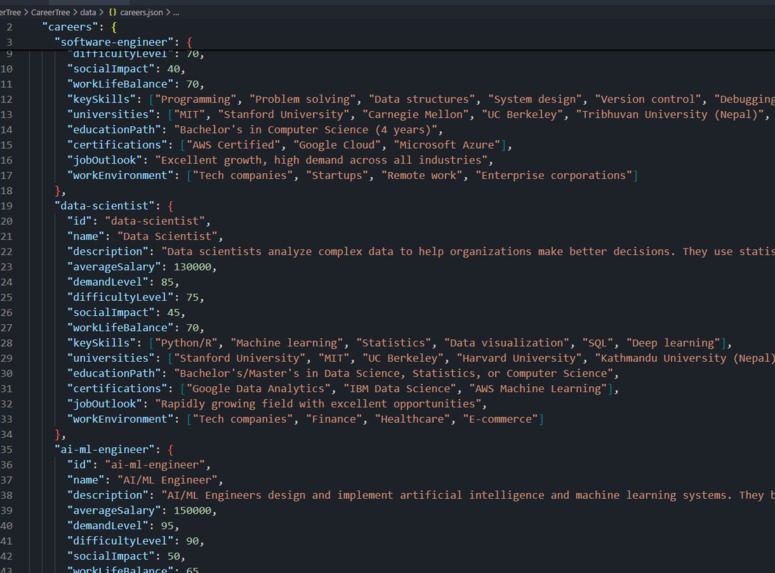Click the "Deep learning" keySkills string
Screen dimensions: 775x573
673,343
